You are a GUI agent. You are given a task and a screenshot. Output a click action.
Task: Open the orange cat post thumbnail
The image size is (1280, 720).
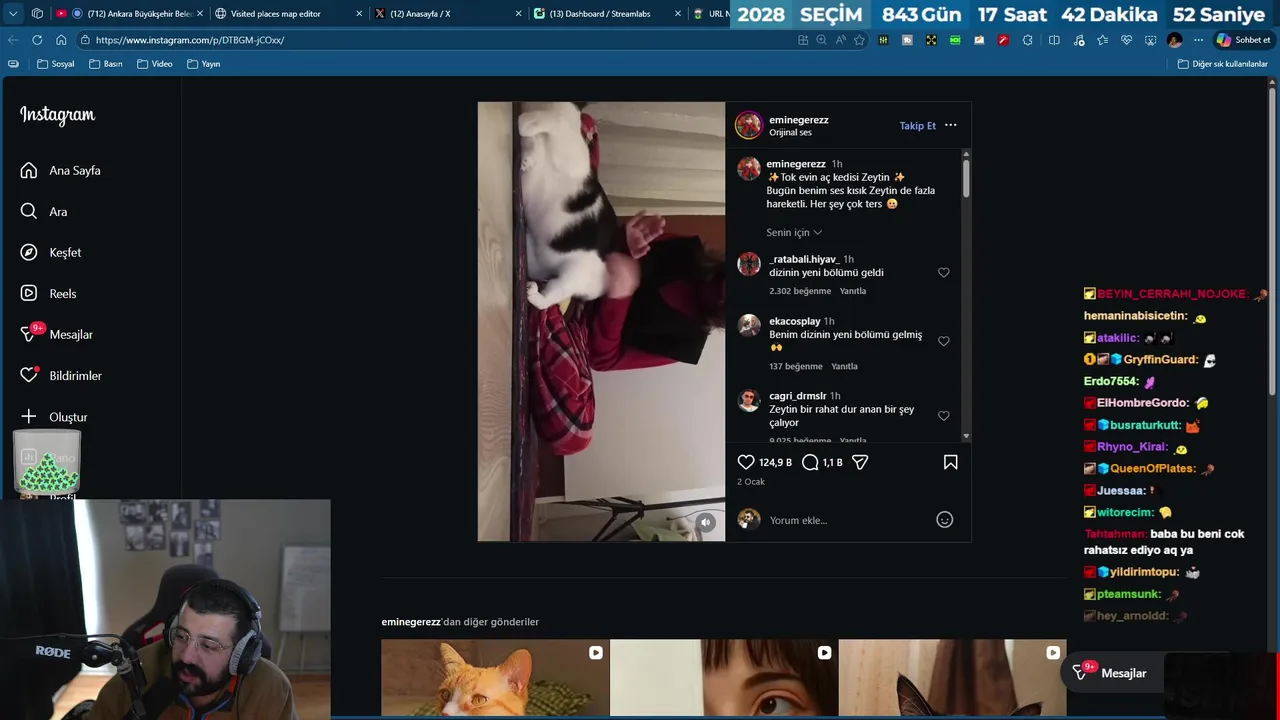pos(495,678)
